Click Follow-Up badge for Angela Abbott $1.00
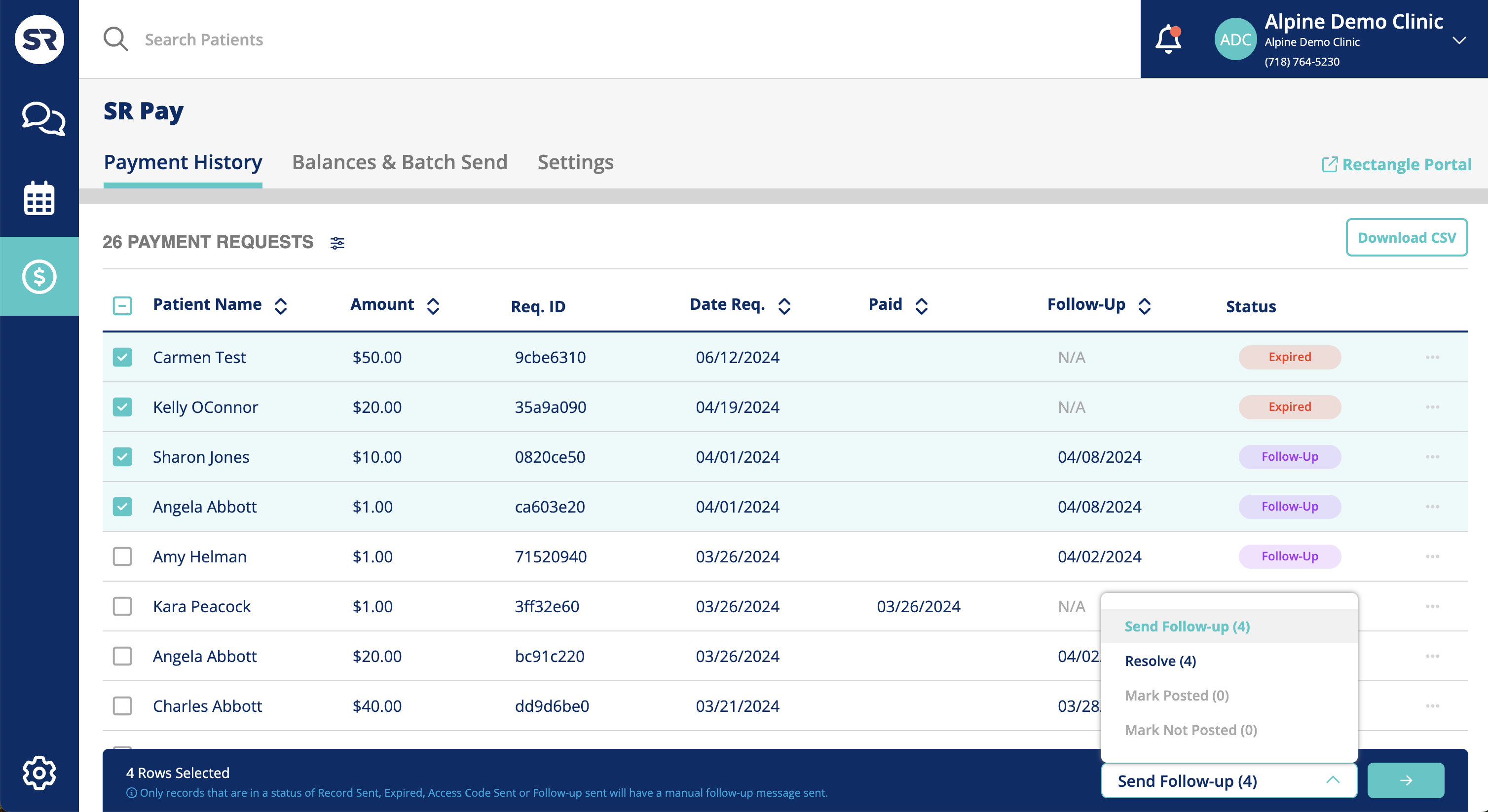Screen dimensions: 1488x812 (x=1289, y=507)
